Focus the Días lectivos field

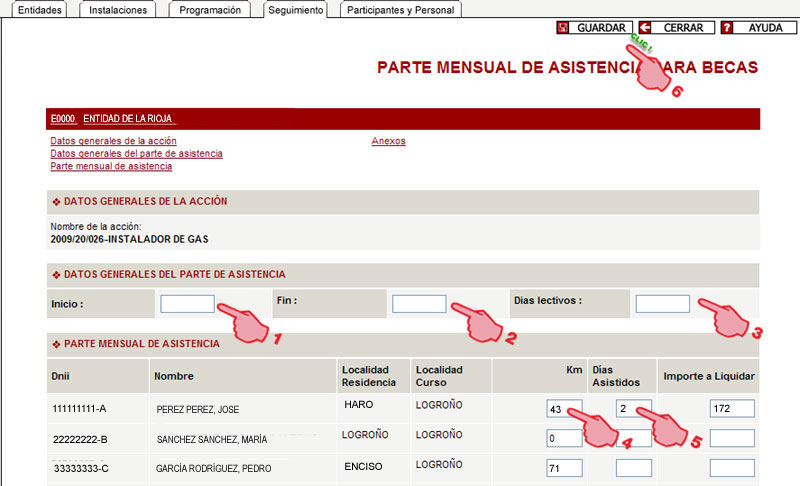click(x=662, y=304)
